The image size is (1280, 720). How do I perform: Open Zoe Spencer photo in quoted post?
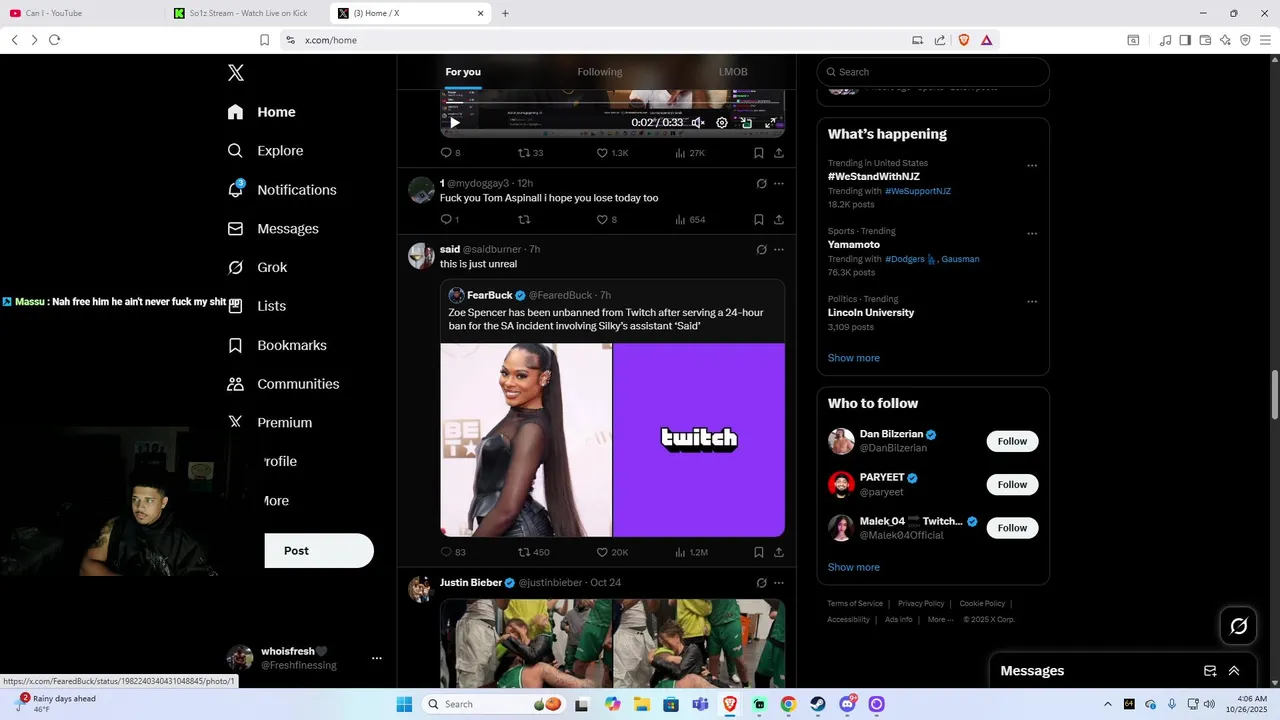(526, 440)
